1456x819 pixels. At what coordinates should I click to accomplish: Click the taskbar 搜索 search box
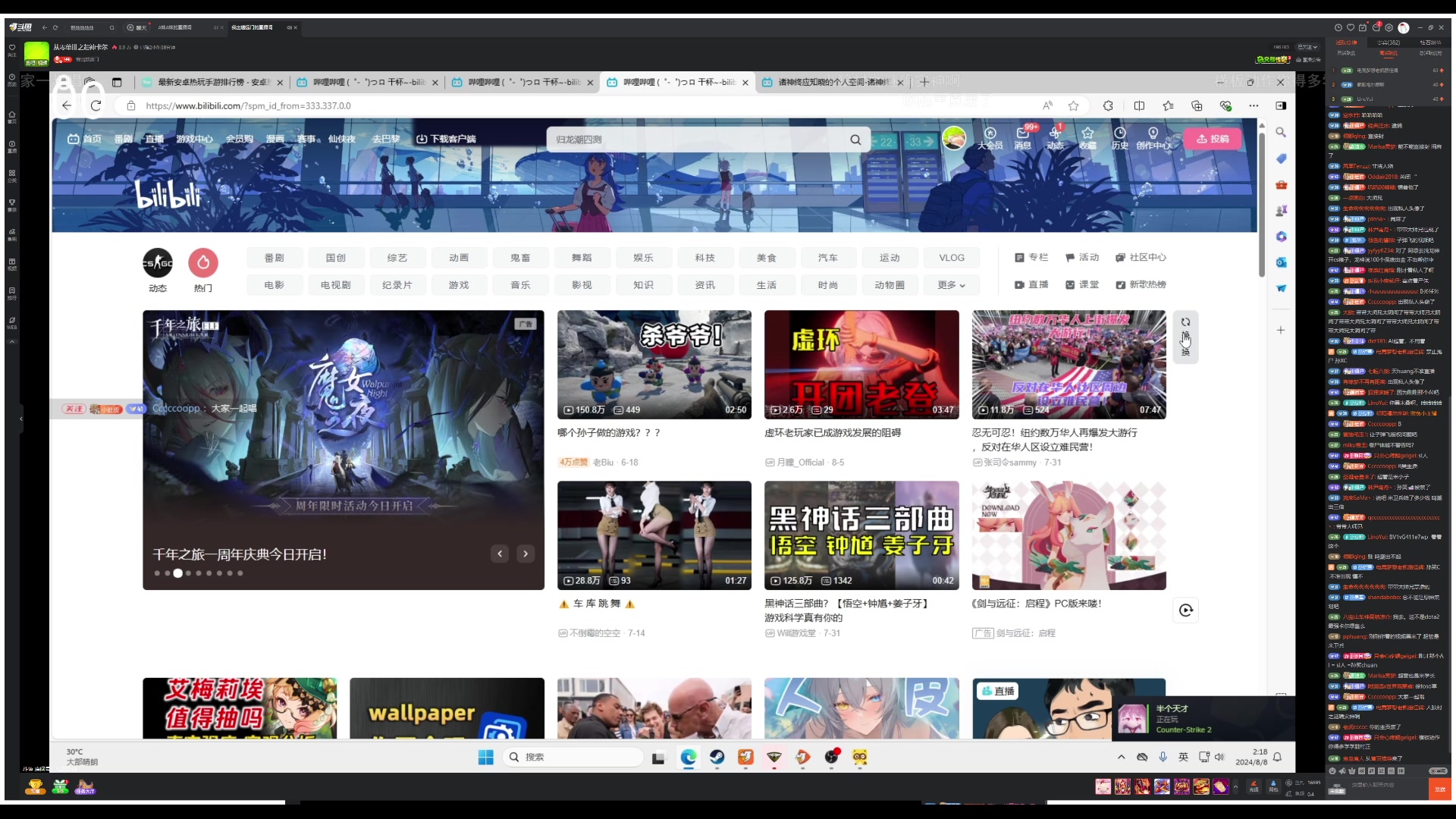coord(574,757)
